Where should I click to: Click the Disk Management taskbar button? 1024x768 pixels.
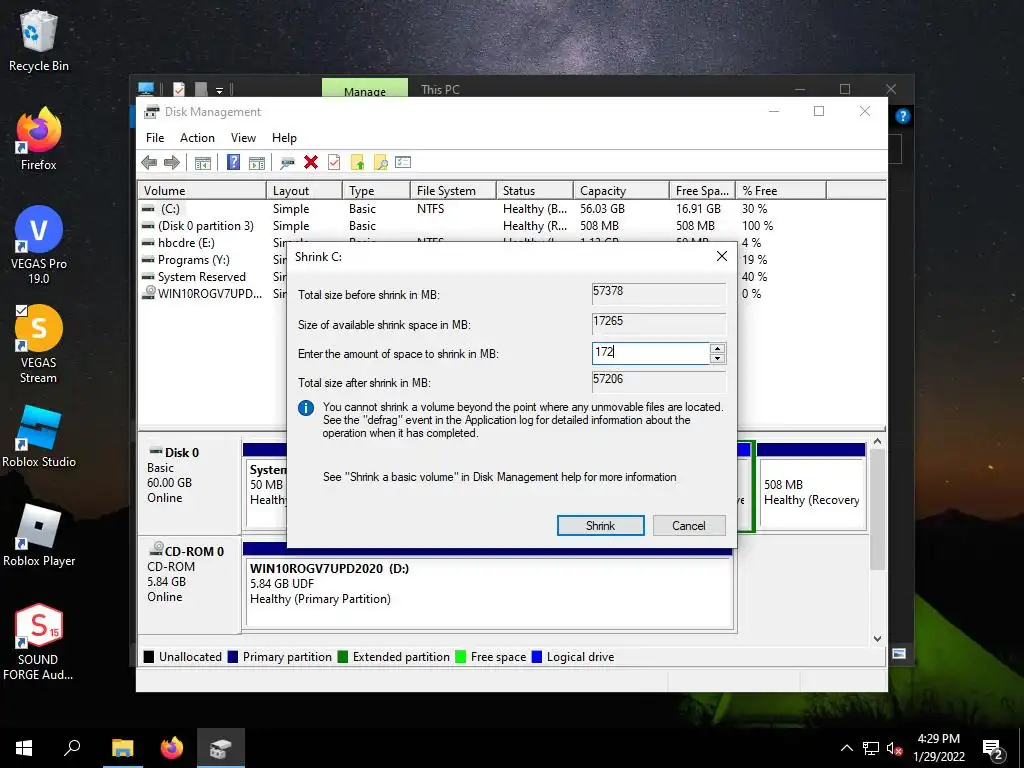tap(221, 748)
